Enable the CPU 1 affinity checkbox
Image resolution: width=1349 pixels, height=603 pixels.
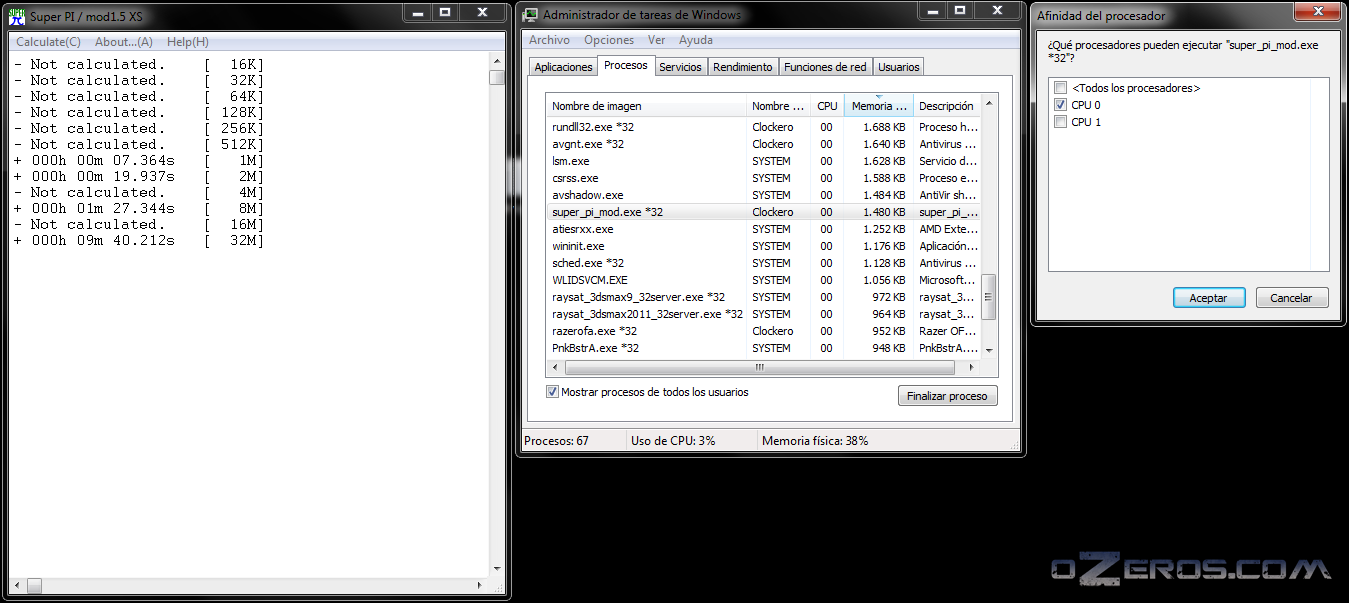pos(1060,122)
